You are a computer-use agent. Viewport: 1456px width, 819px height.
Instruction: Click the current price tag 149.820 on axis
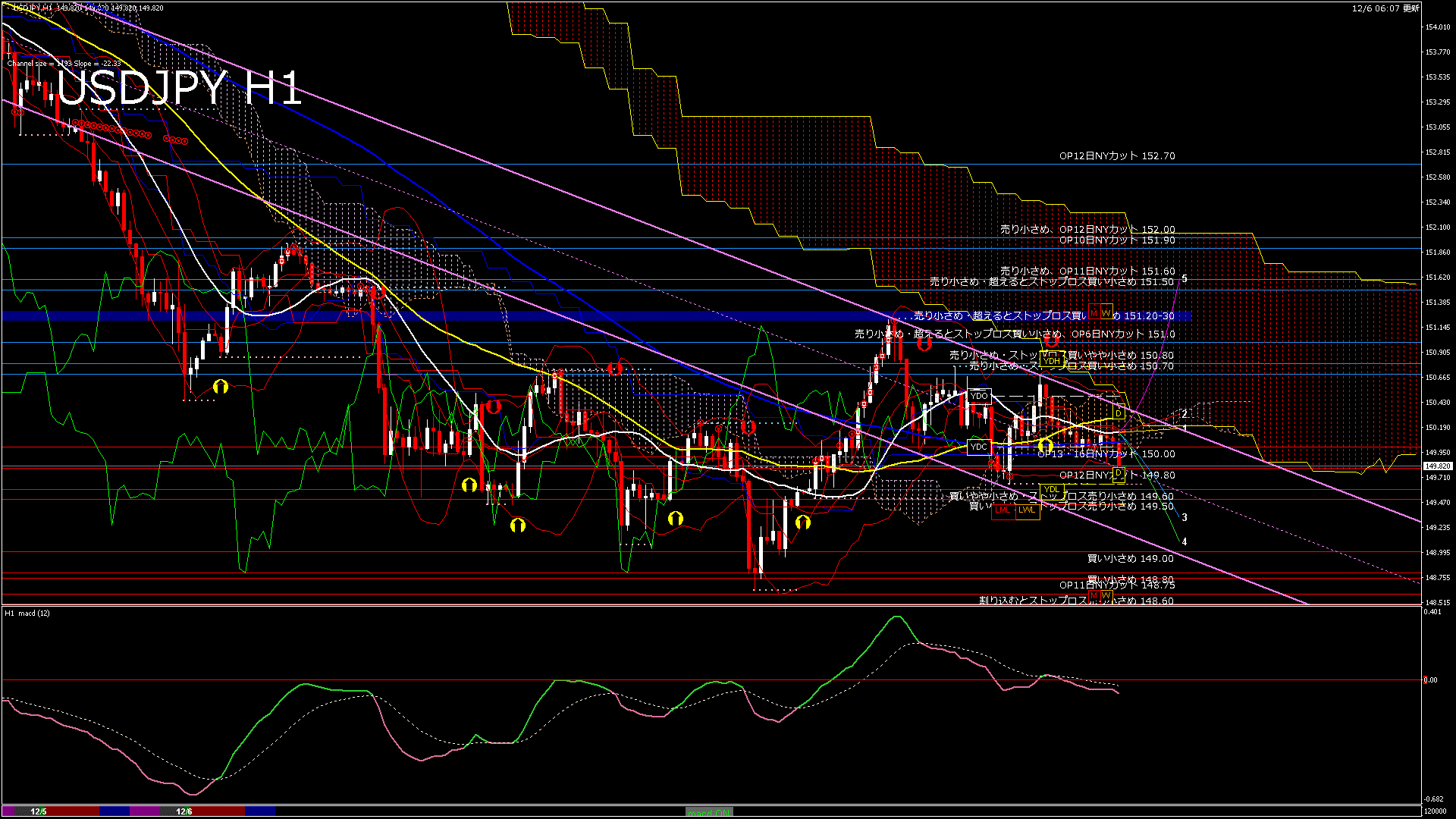1438,466
